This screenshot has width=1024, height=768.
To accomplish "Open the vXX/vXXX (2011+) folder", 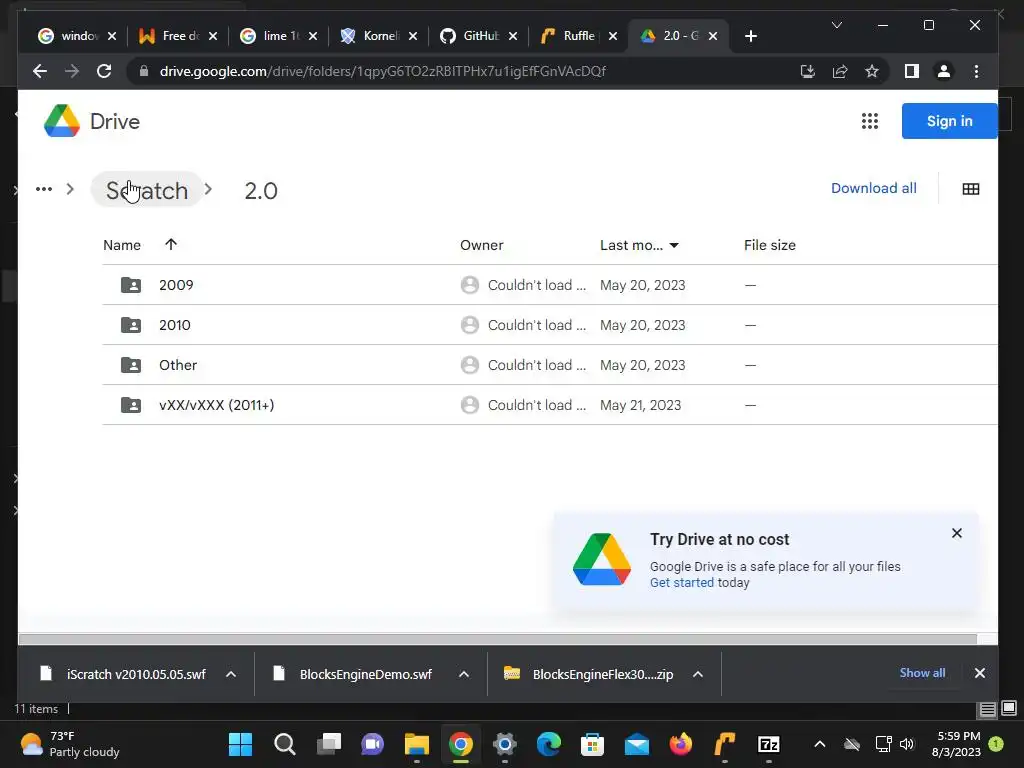I will point(550,405).
